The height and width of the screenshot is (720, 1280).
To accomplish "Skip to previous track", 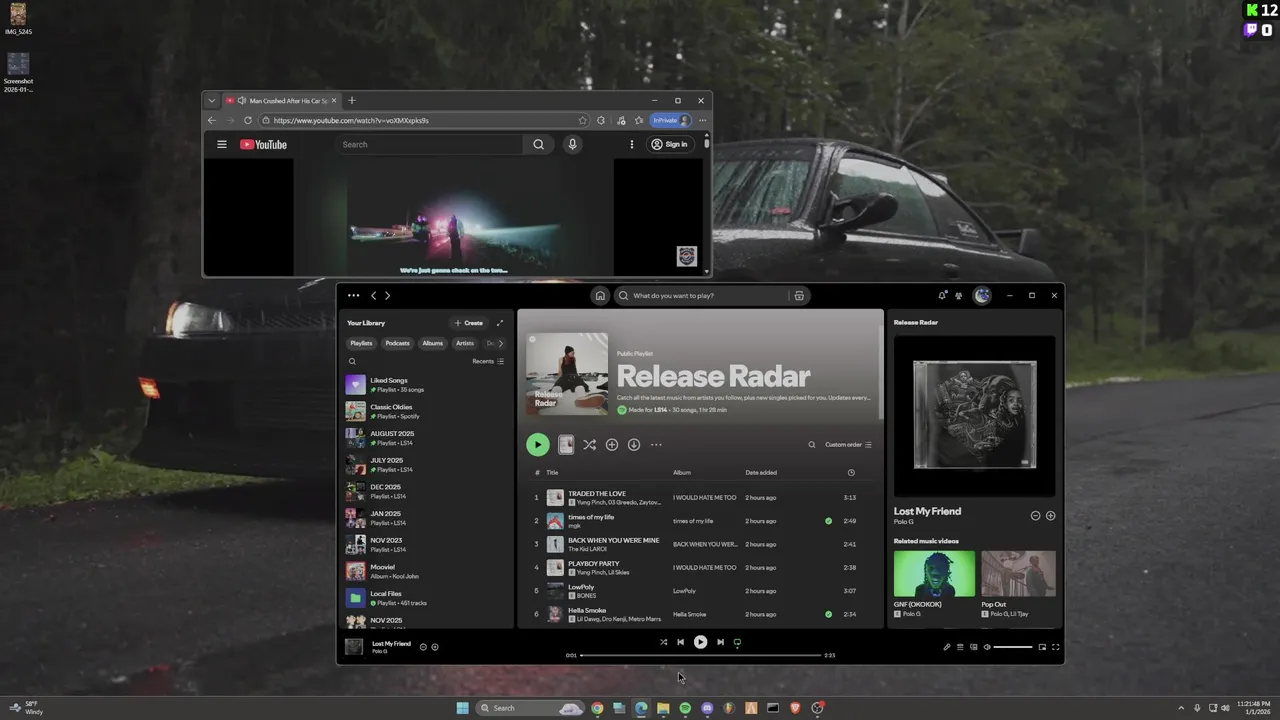I will (680, 642).
